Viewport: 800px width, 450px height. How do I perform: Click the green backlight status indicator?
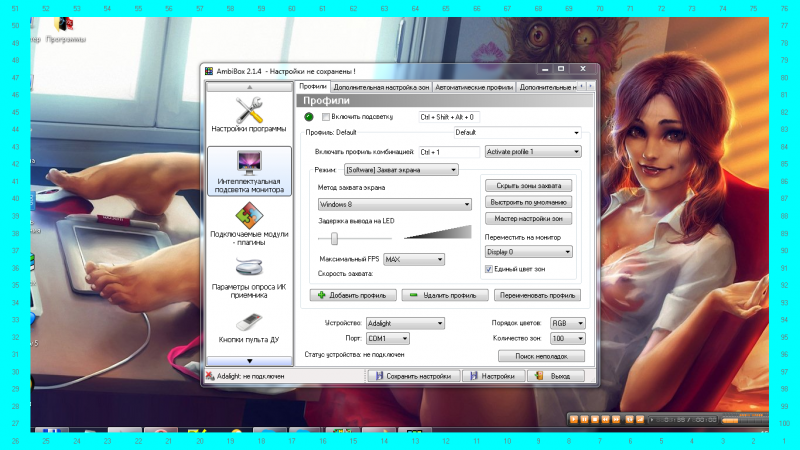(309, 117)
